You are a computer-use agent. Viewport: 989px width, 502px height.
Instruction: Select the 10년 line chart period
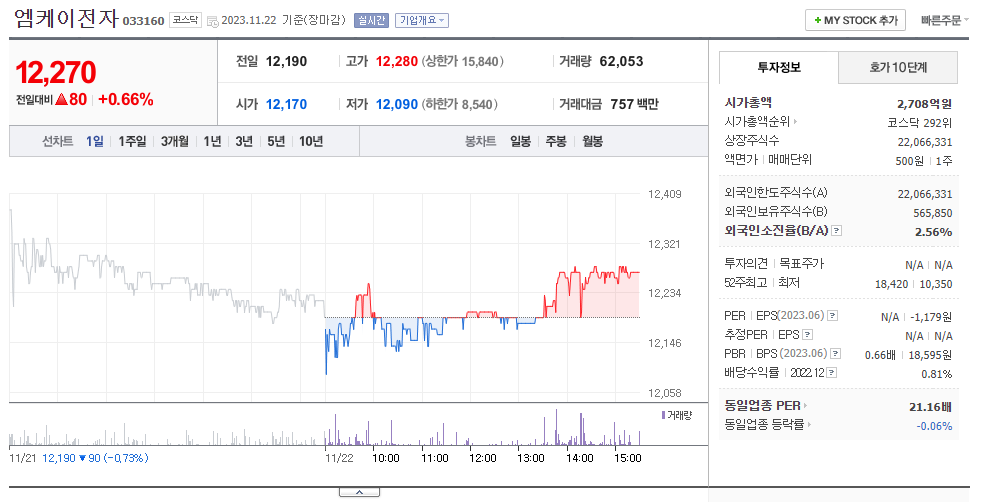(311, 141)
